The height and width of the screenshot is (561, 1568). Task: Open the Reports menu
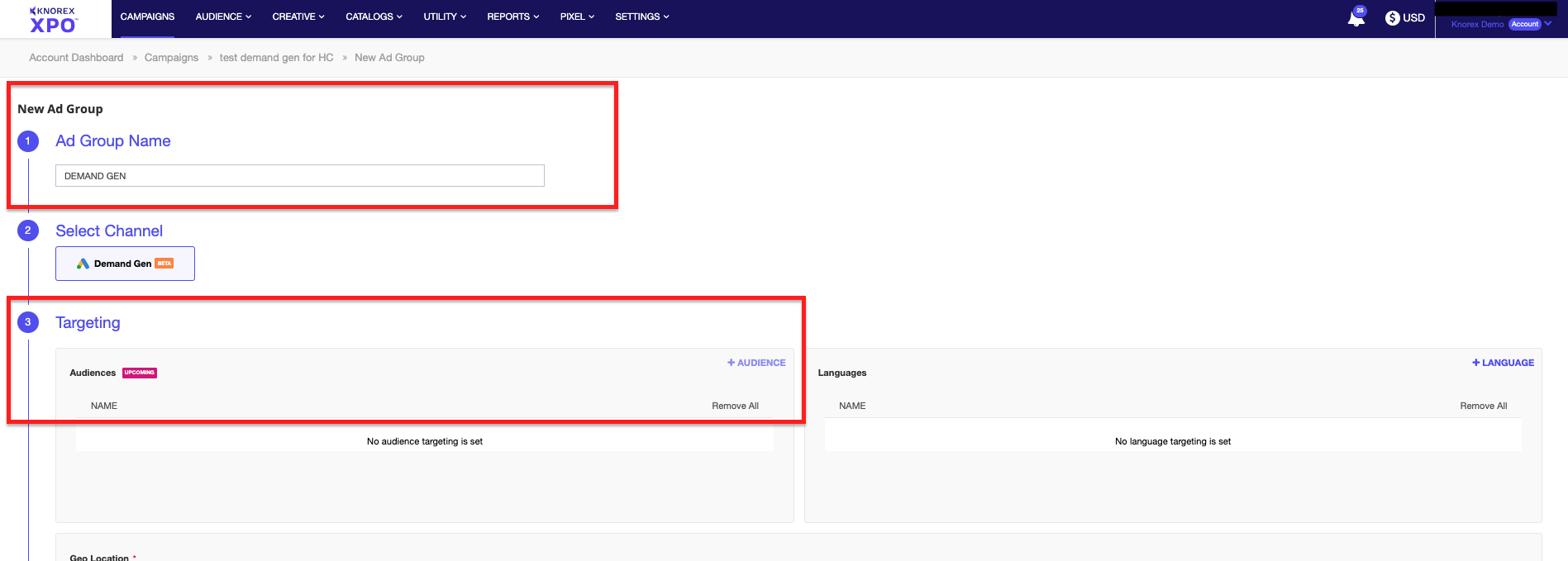point(512,17)
